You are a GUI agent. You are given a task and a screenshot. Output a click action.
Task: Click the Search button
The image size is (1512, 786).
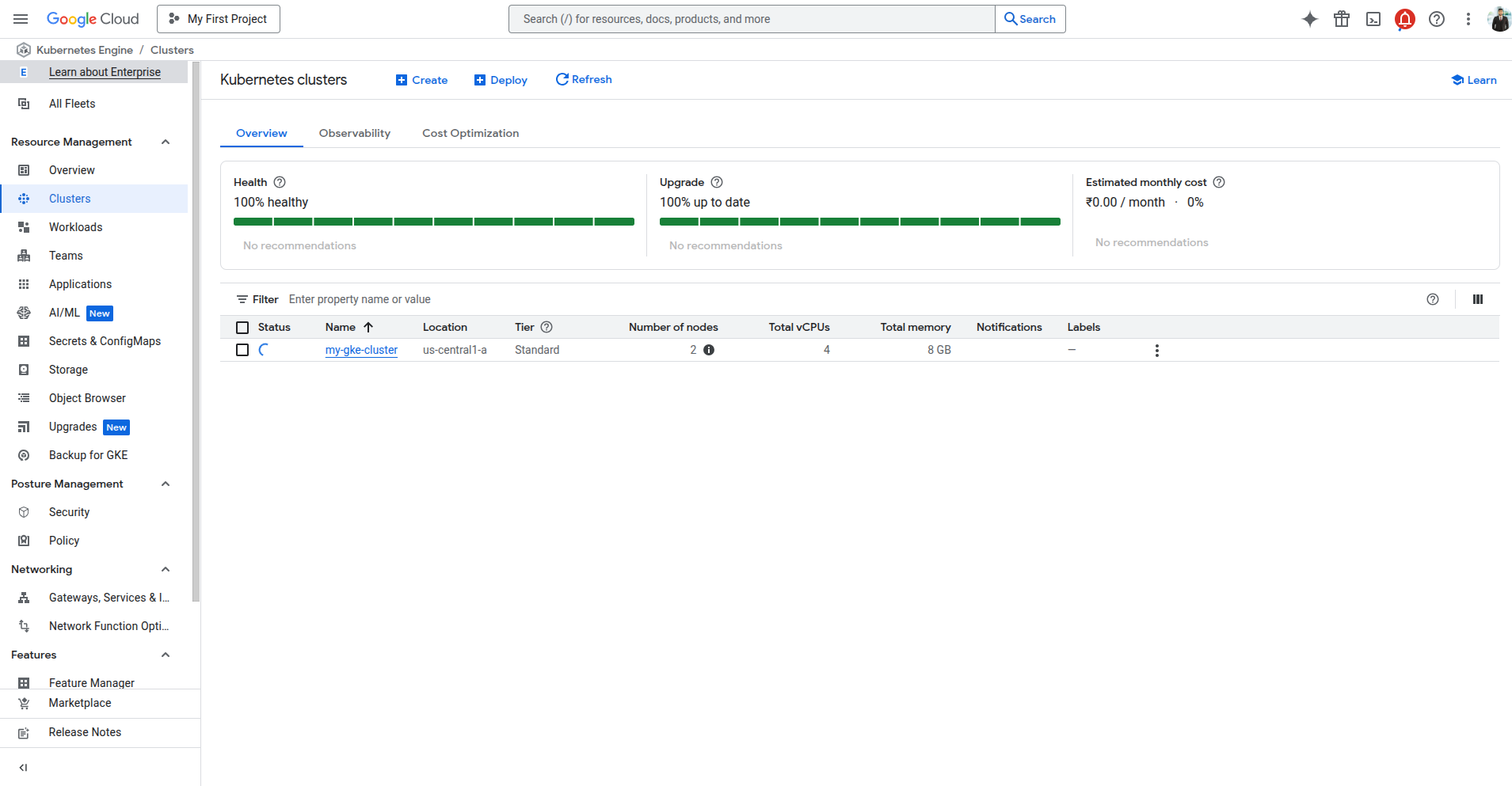[1030, 19]
